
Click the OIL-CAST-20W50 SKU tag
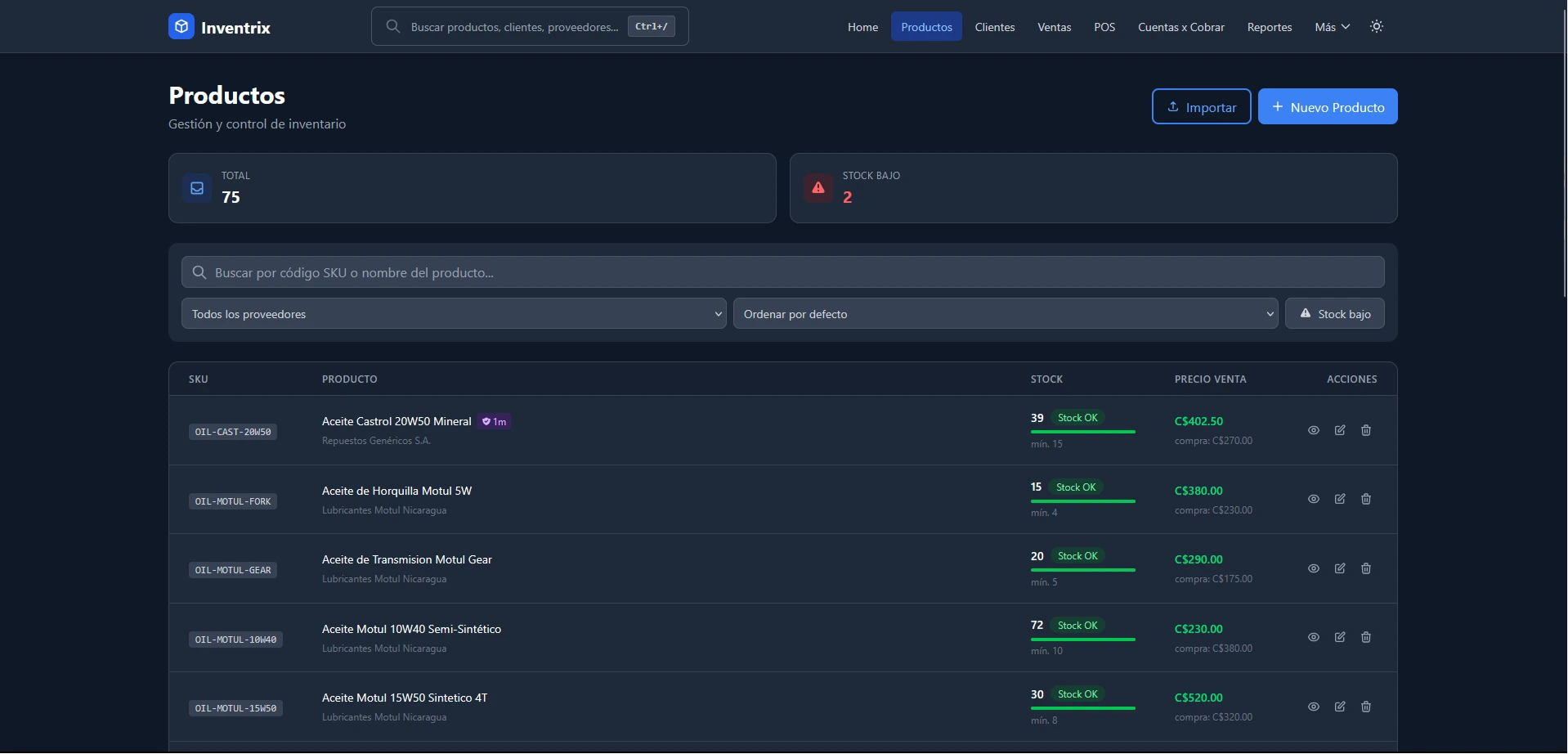pos(233,432)
